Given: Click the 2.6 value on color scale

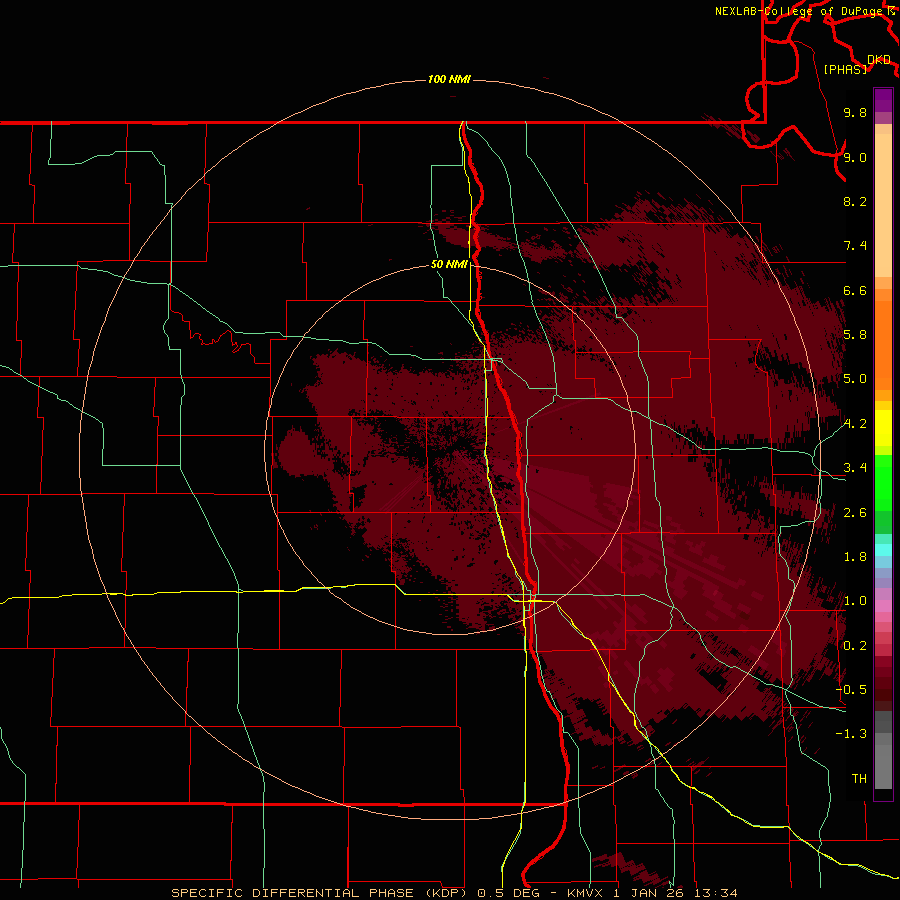Looking at the screenshot, I should pos(855,513).
